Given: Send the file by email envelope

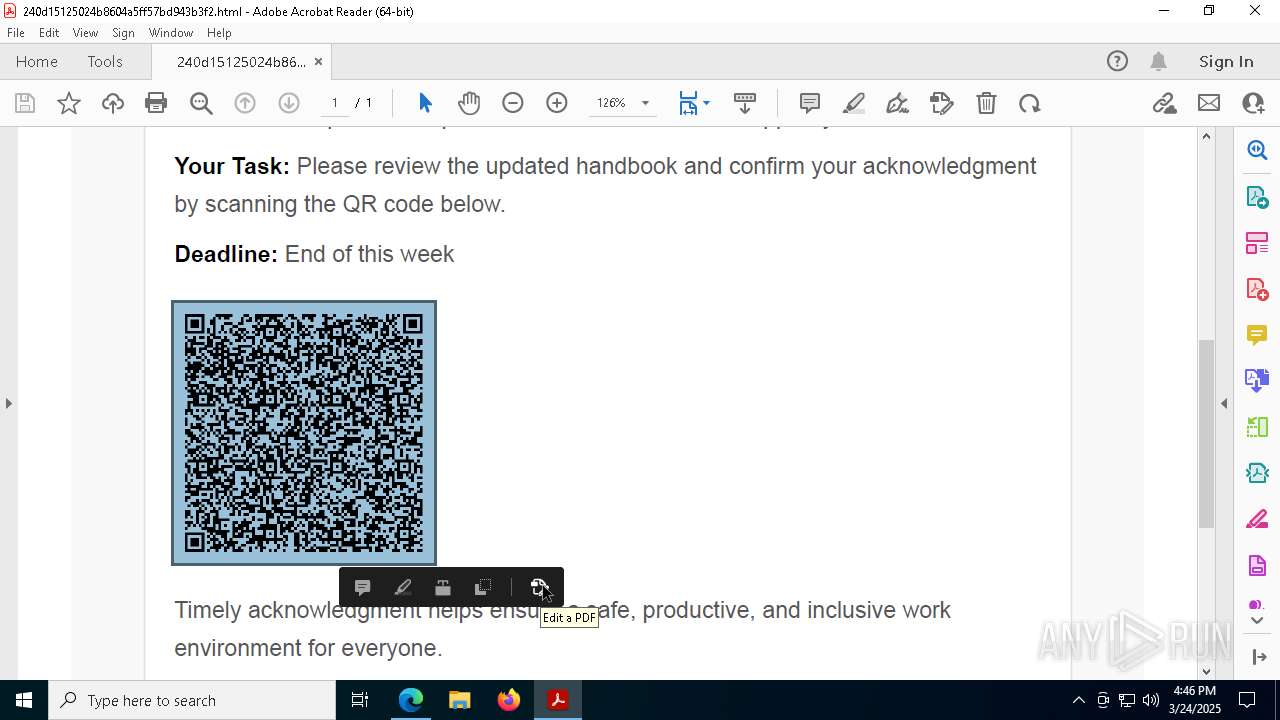Looking at the screenshot, I should [1209, 103].
